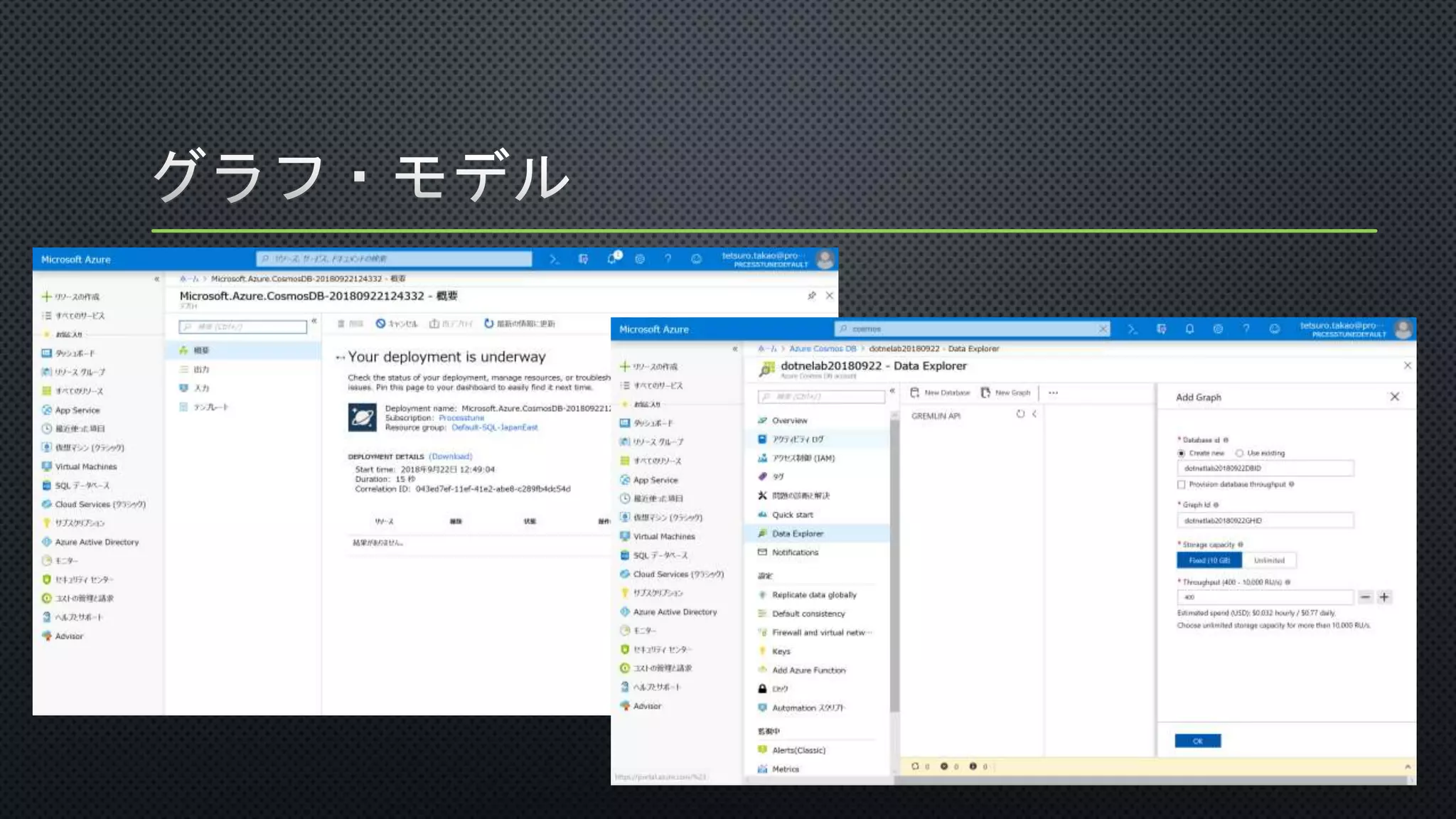The height and width of the screenshot is (819, 1456).
Task: Select Data Explorer in the resource menu
Action: (797, 533)
